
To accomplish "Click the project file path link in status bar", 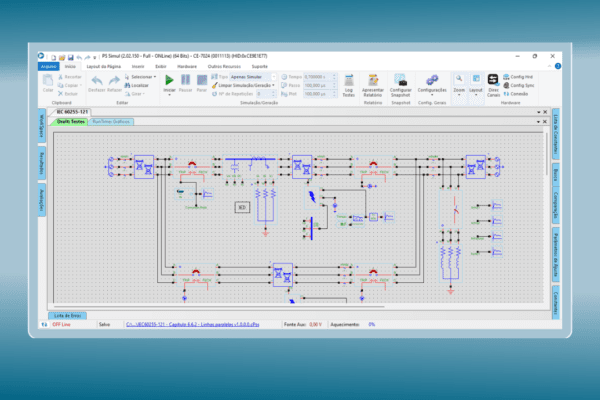I will (192, 325).
